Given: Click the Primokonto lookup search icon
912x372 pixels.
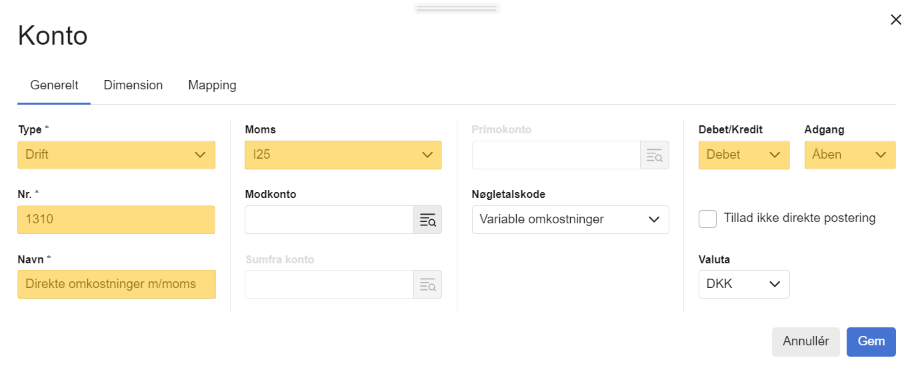Looking at the screenshot, I should 654,155.
